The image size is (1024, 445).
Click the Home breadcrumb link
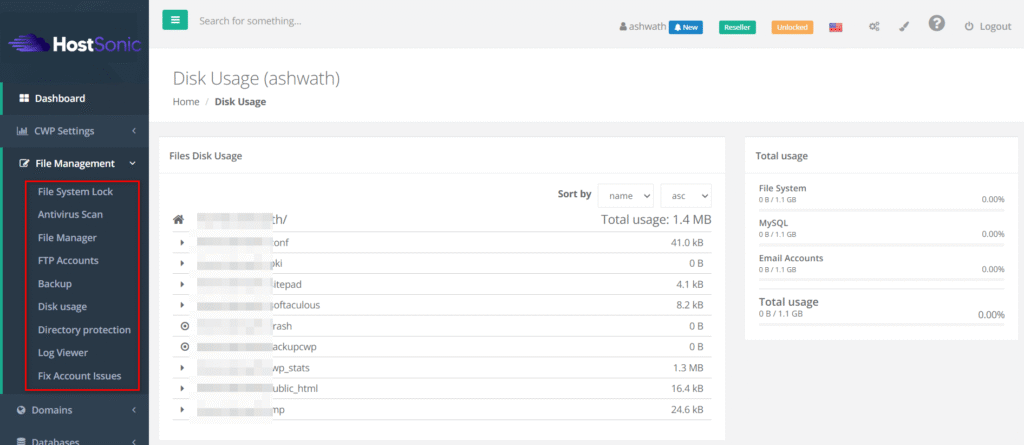pos(186,102)
